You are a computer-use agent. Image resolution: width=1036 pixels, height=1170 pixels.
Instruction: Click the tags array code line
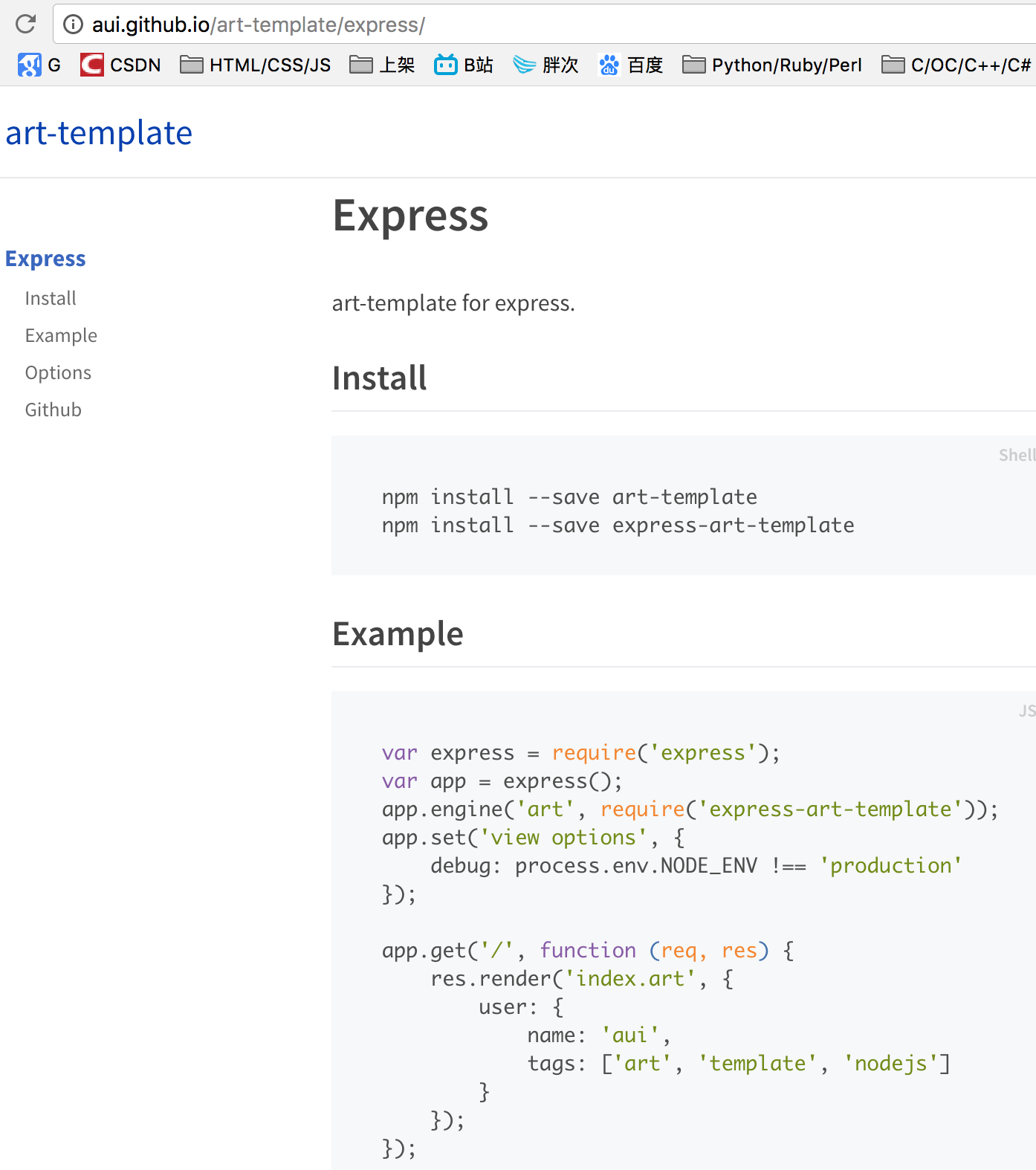[739, 1063]
